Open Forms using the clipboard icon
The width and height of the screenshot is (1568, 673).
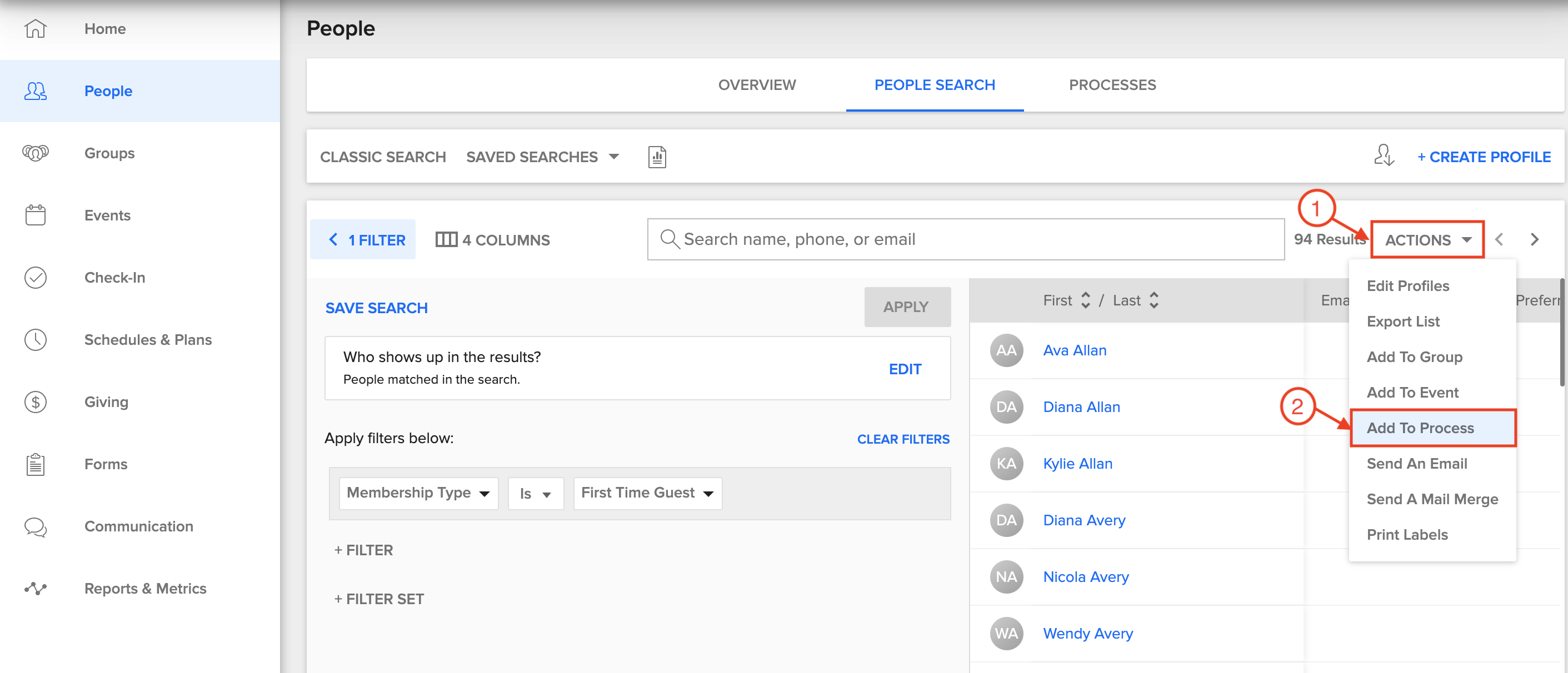[34, 464]
